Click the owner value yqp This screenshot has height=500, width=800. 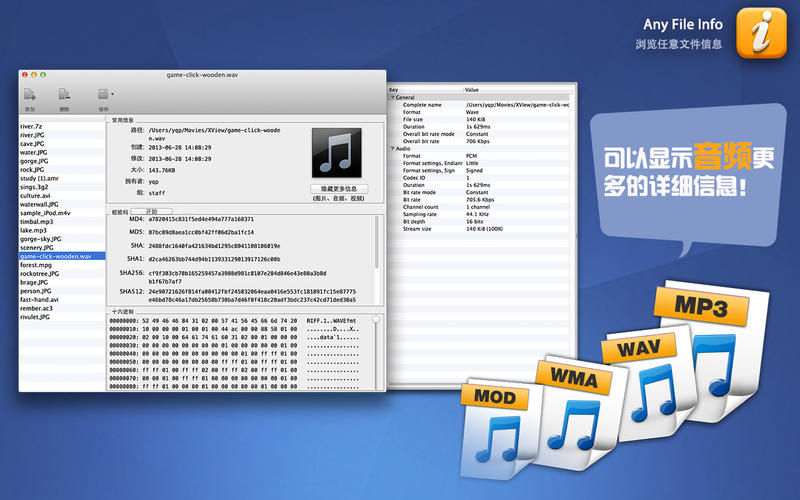point(154,182)
